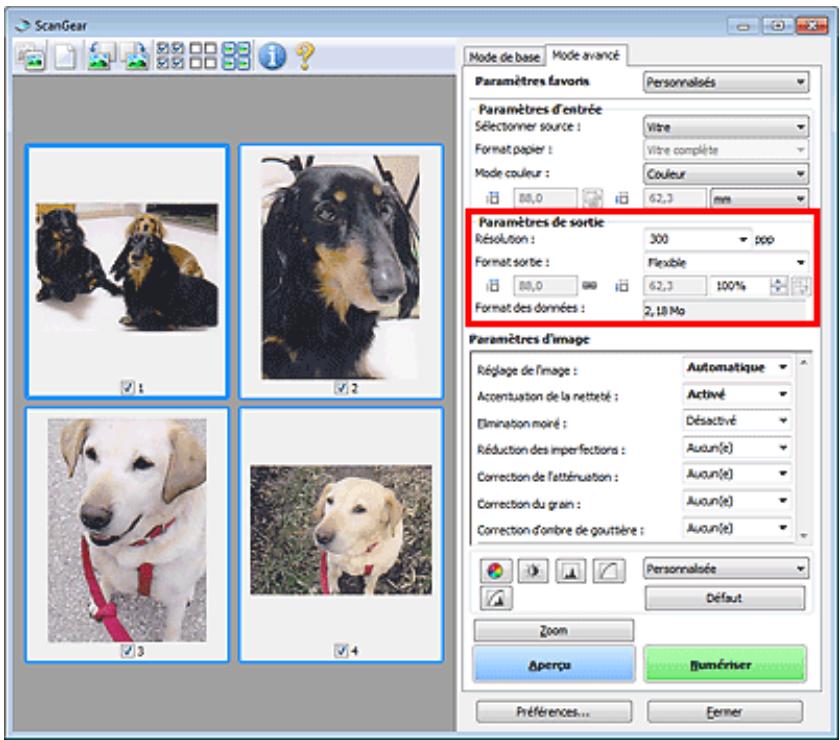Switch to the Mode de base tab
Image resolution: width=840 pixels, height=740 pixels.
(504, 54)
